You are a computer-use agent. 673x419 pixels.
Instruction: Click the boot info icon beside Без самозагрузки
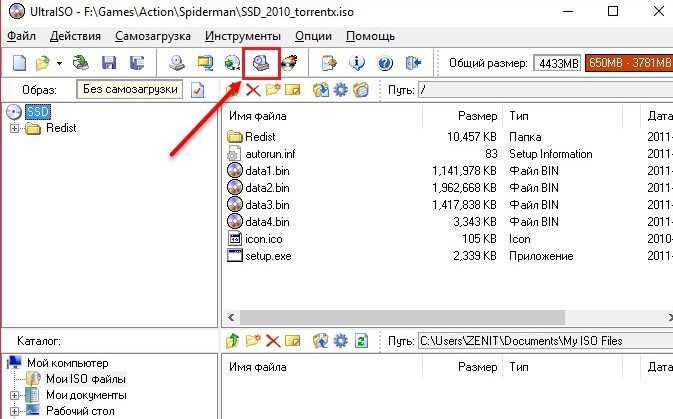[x=197, y=90]
